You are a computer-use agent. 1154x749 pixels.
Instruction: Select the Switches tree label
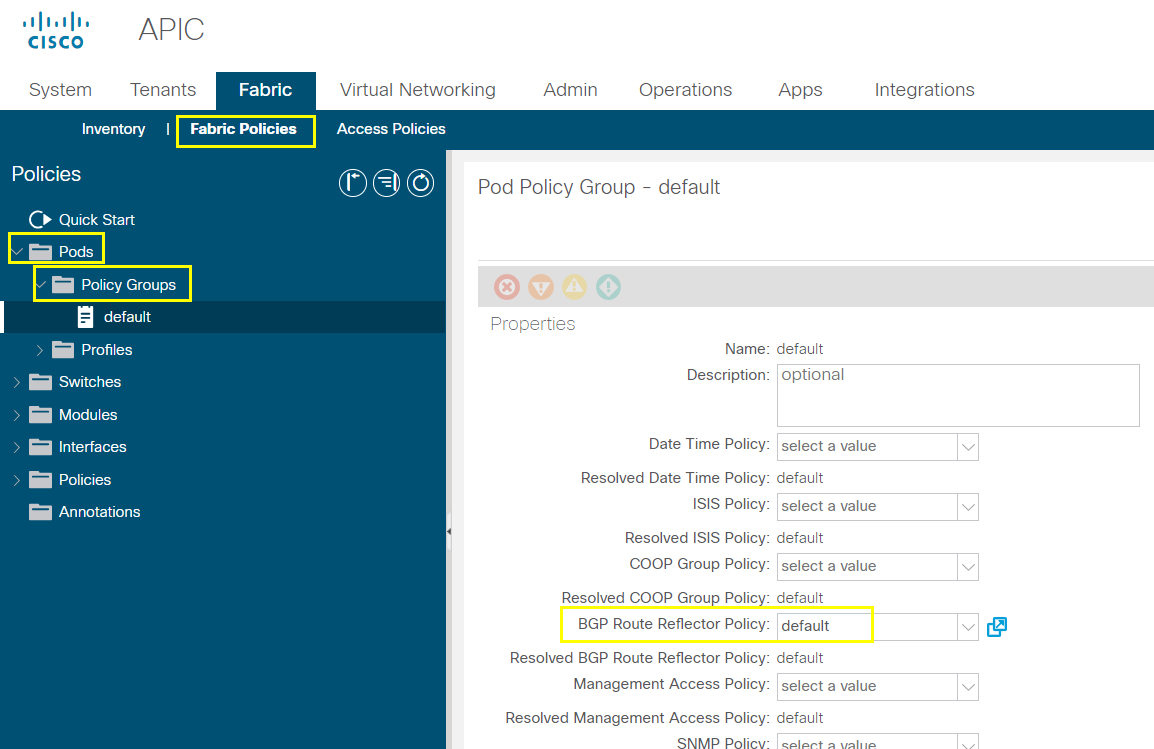(x=90, y=382)
